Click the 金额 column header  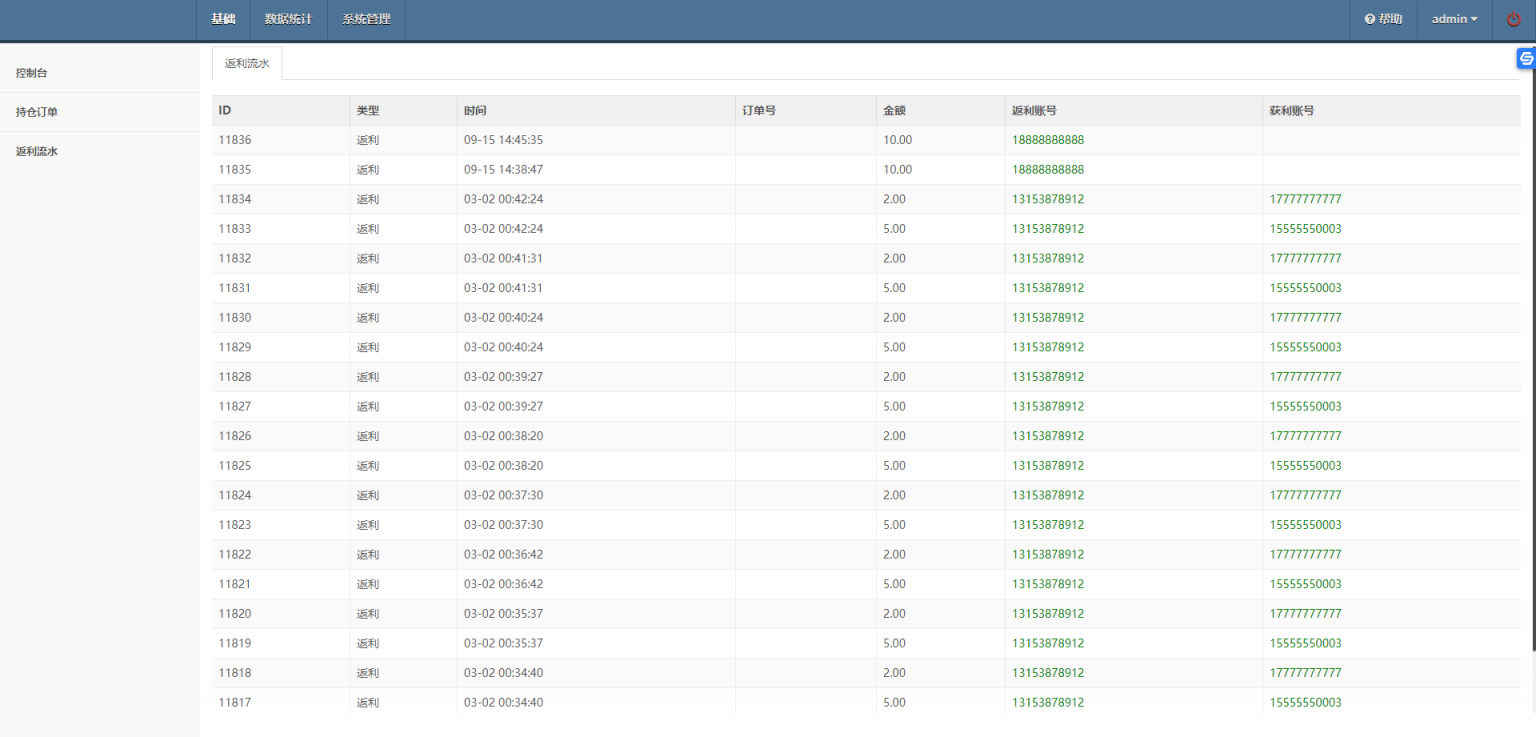click(894, 110)
